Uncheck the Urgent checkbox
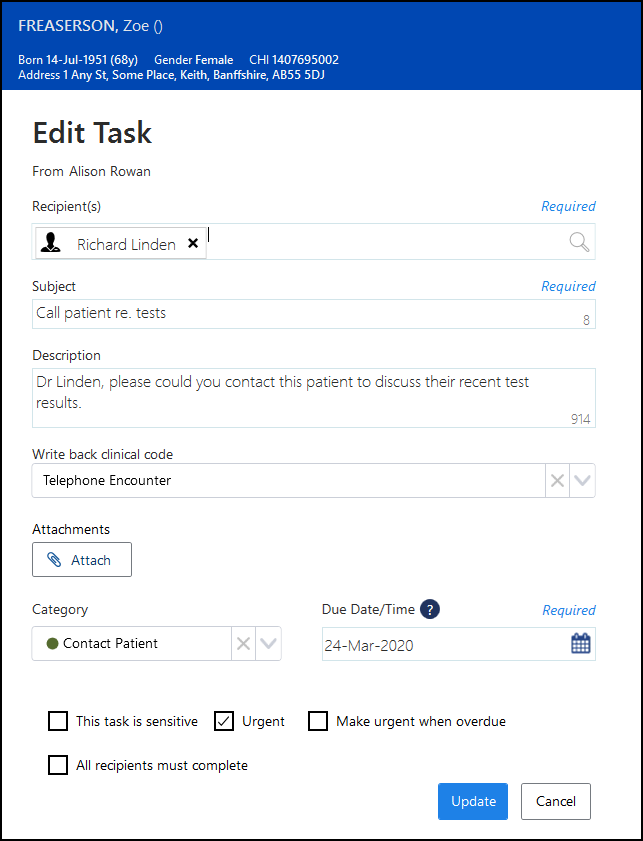Screen dimensions: 643x841 pyautogui.click(x=225, y=721)
